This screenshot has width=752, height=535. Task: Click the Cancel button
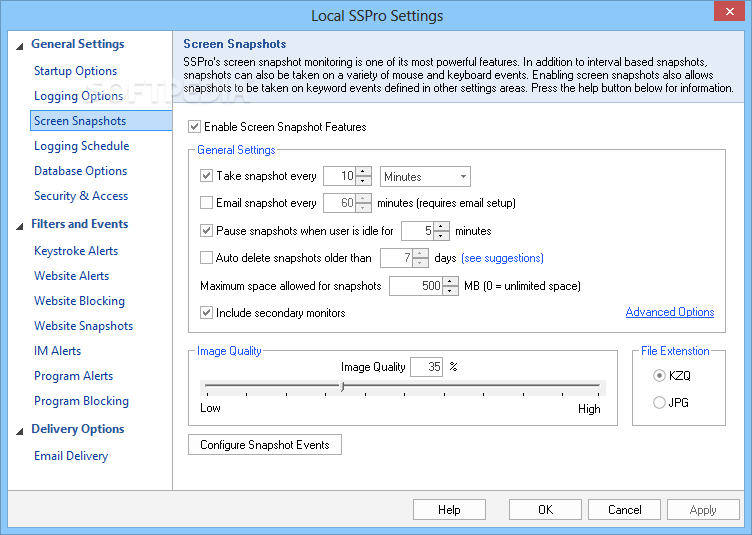pos(624,510)
